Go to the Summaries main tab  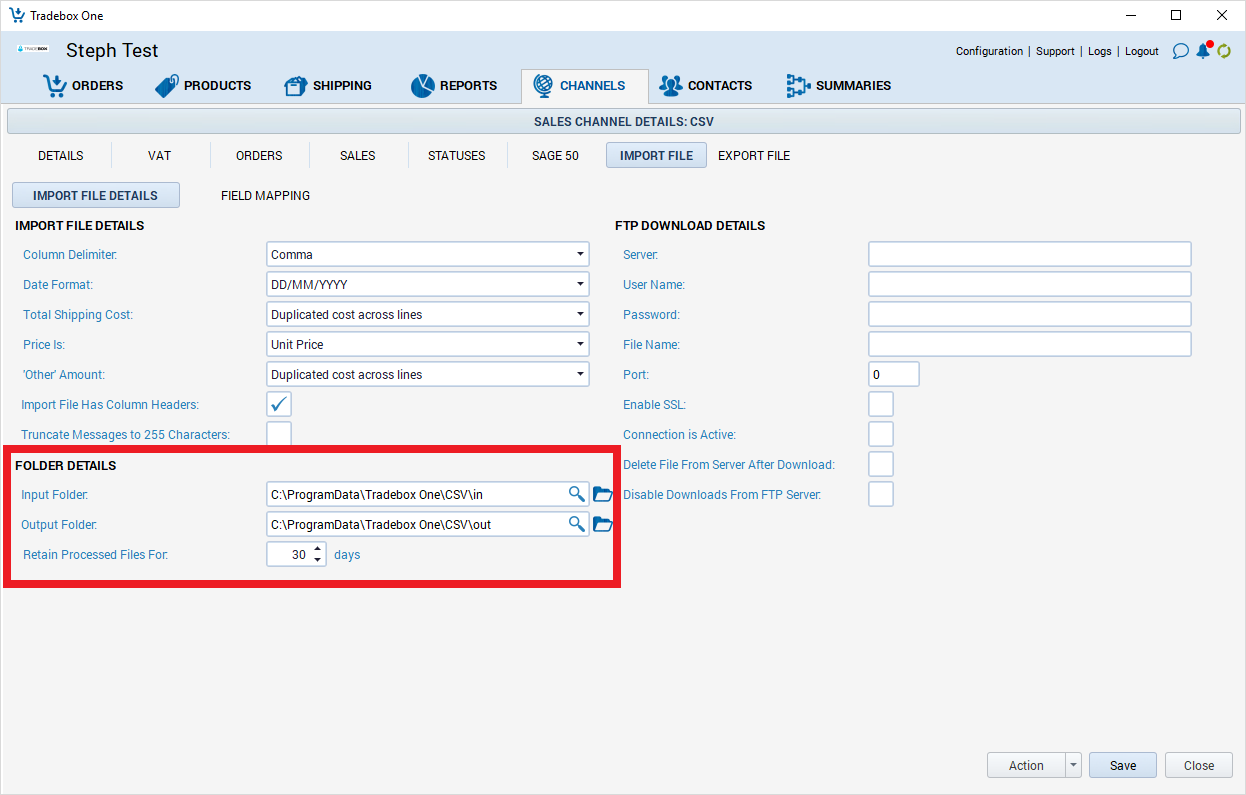838,86
